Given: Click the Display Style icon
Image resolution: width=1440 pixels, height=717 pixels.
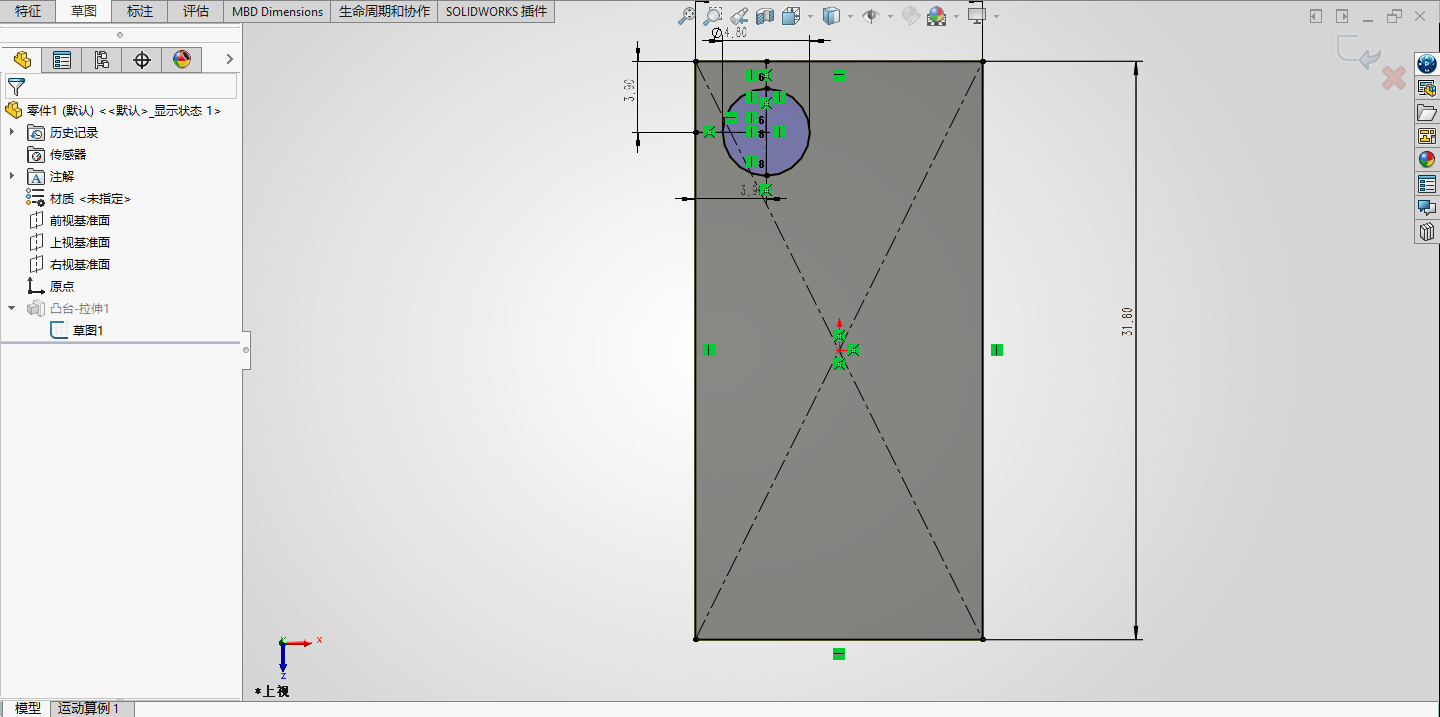Looking at the screenshot, I should 831,16.
